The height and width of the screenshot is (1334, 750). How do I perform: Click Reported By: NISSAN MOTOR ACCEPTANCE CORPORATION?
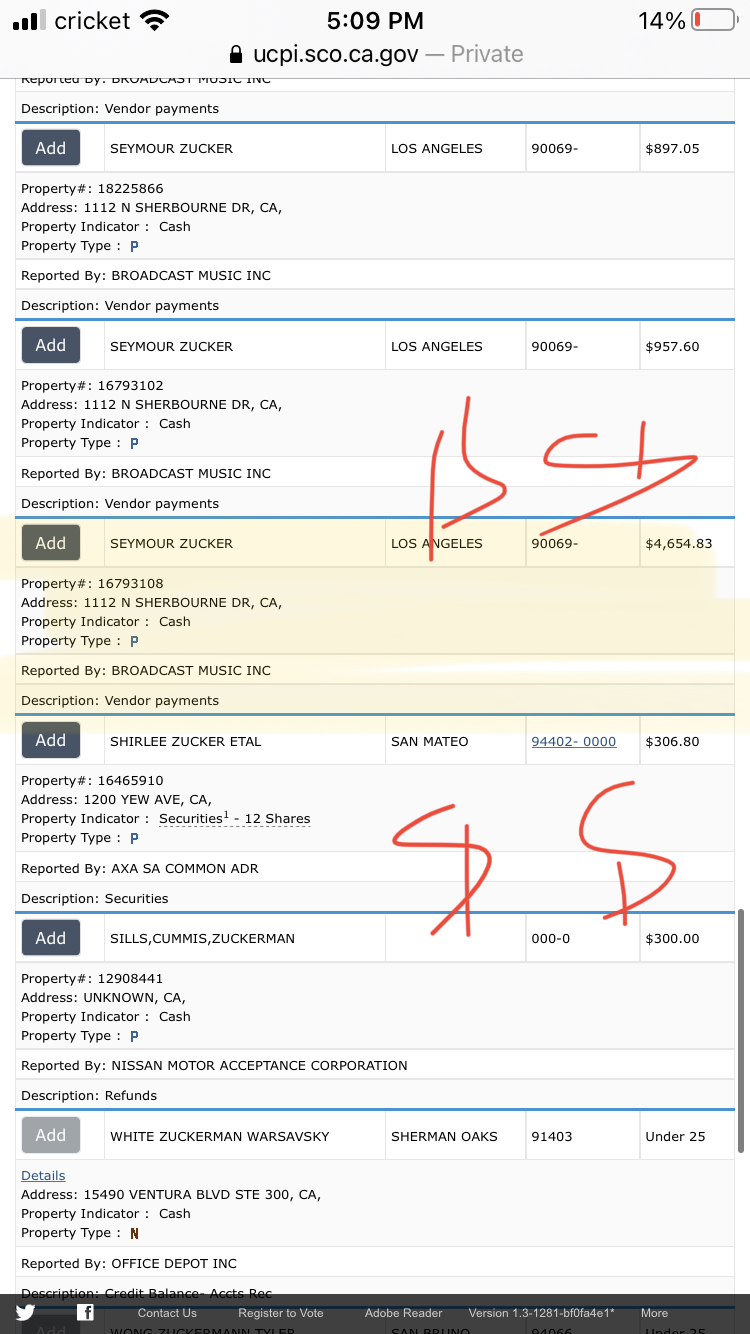click(214, 1065)
